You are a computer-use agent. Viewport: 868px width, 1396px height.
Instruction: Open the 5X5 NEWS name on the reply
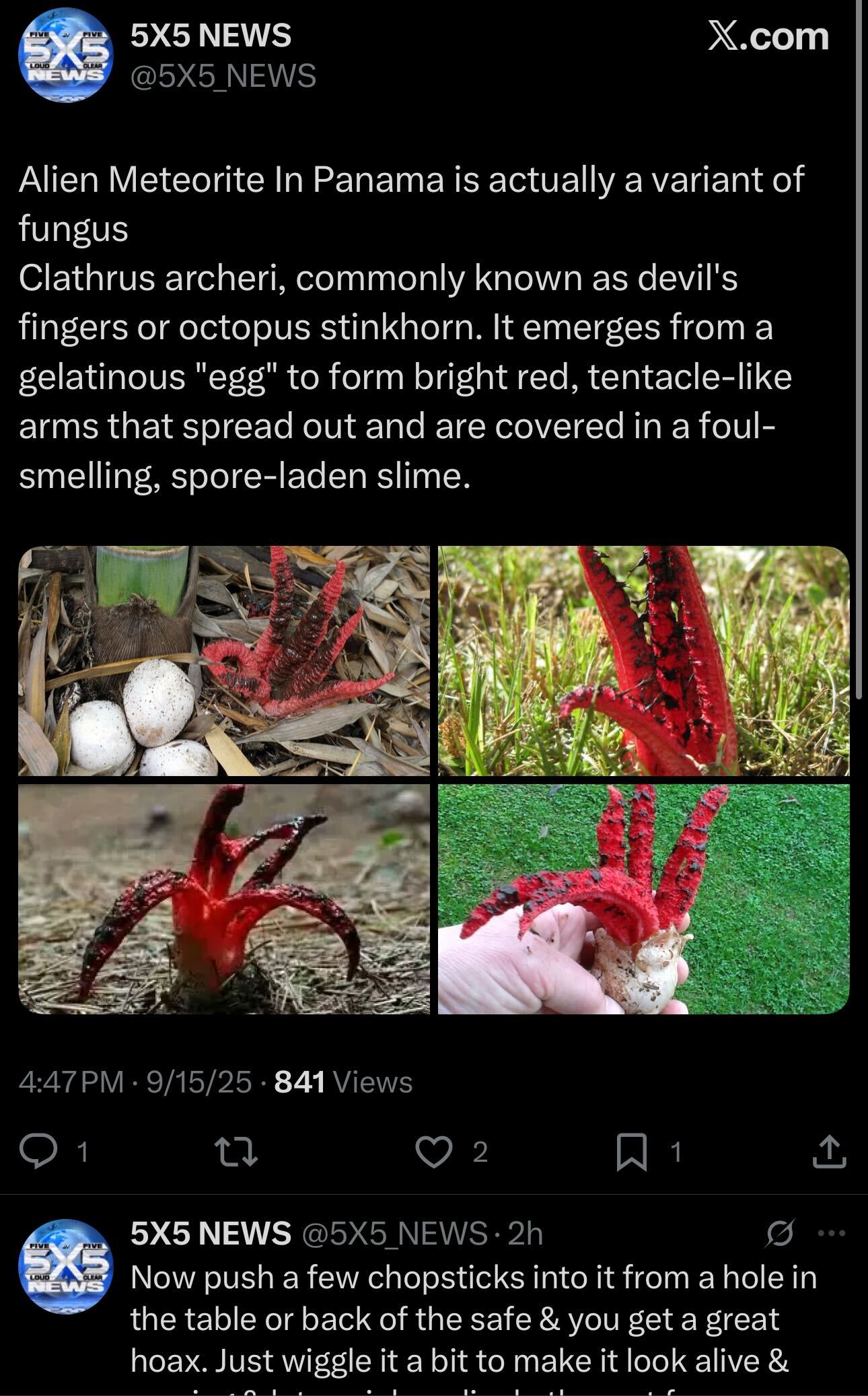point(211,1233)
